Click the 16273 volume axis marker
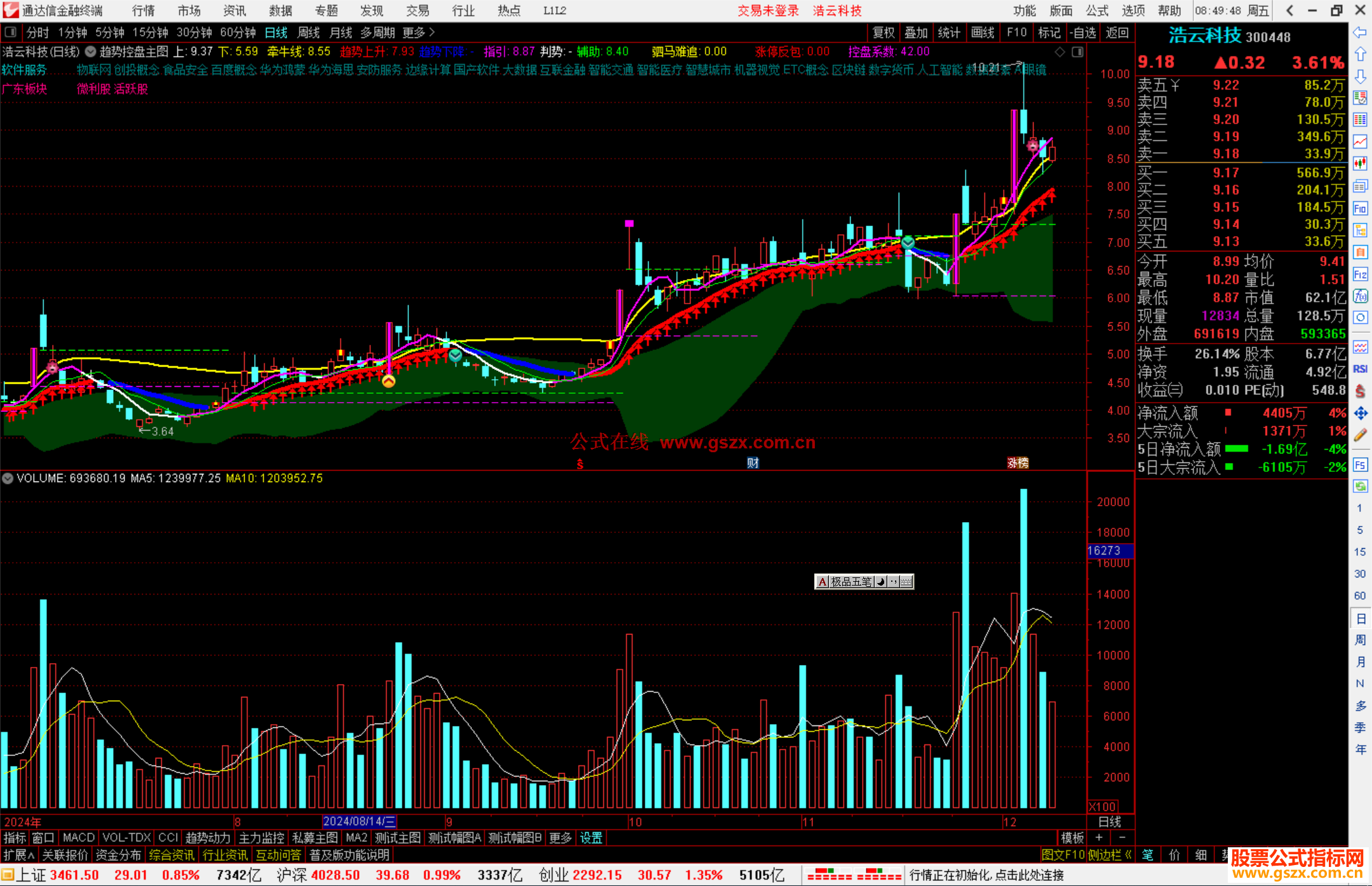The image size is (1372, 886). pos(1110,551)
